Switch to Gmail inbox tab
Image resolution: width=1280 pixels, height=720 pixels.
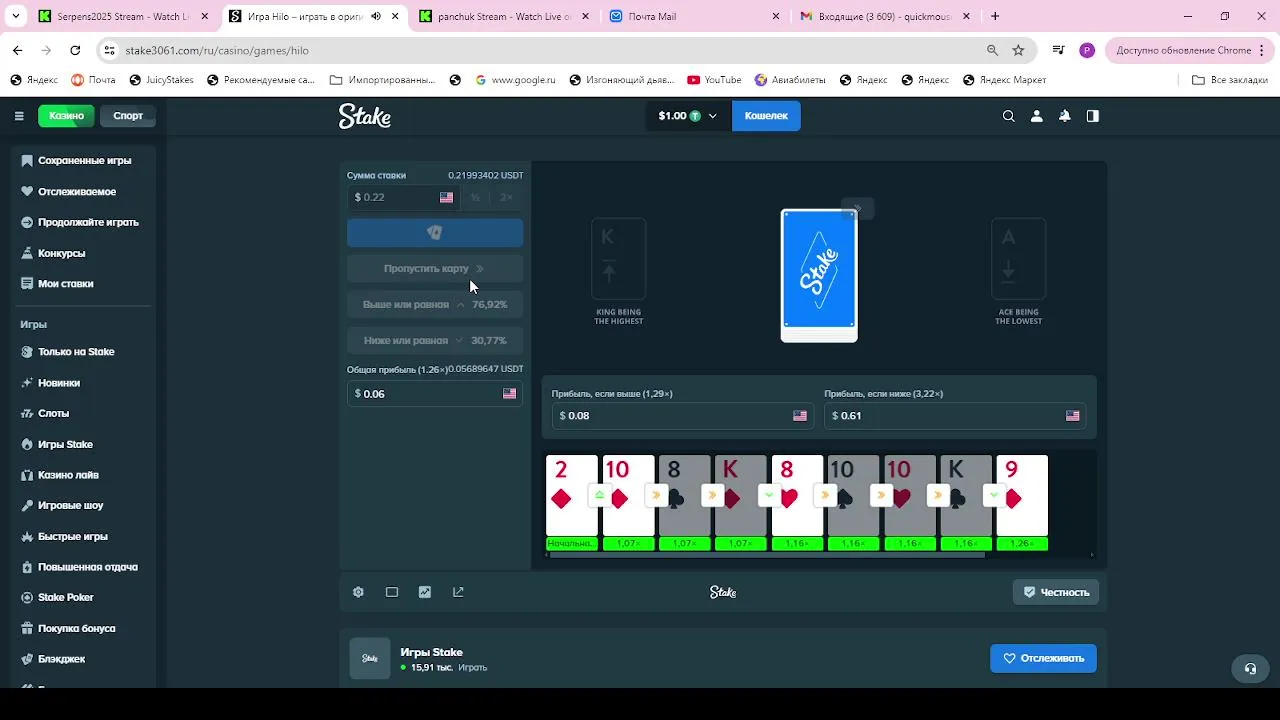tap(884, 16)
